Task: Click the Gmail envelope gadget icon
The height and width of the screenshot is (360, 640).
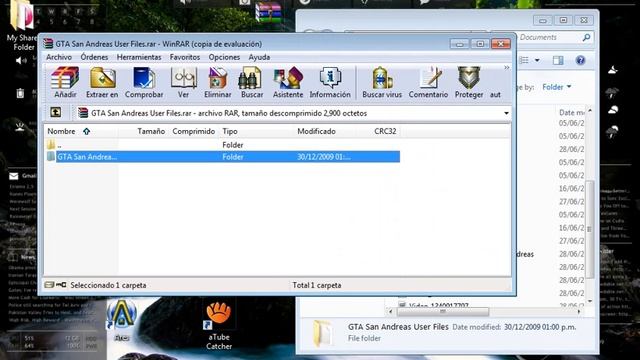Action: (x=13, y=176)
